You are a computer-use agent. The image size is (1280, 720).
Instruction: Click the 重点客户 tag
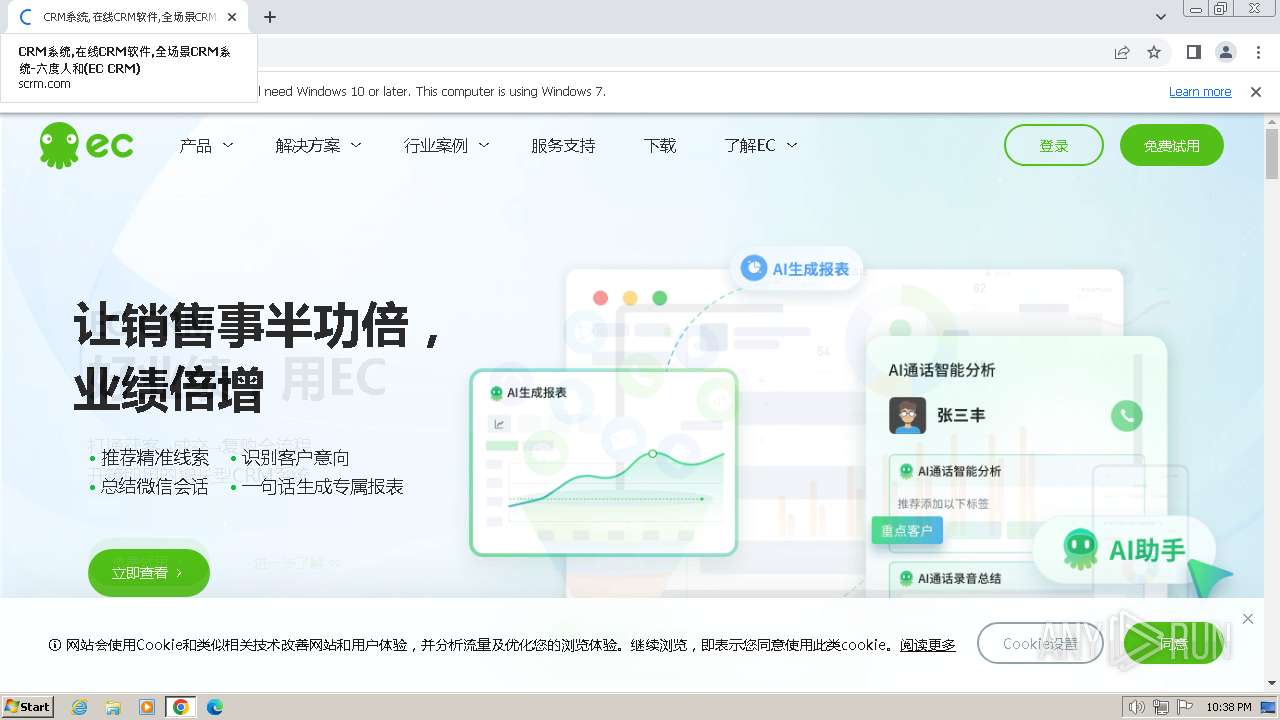[907, 531]
